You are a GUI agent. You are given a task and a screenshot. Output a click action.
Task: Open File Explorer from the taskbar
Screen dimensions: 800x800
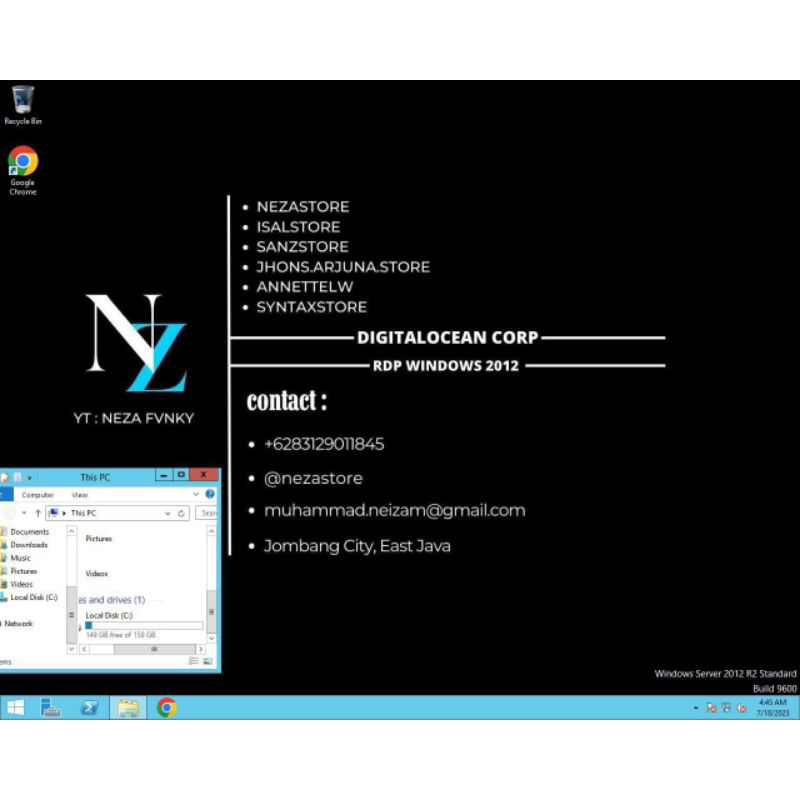[128, 707]
